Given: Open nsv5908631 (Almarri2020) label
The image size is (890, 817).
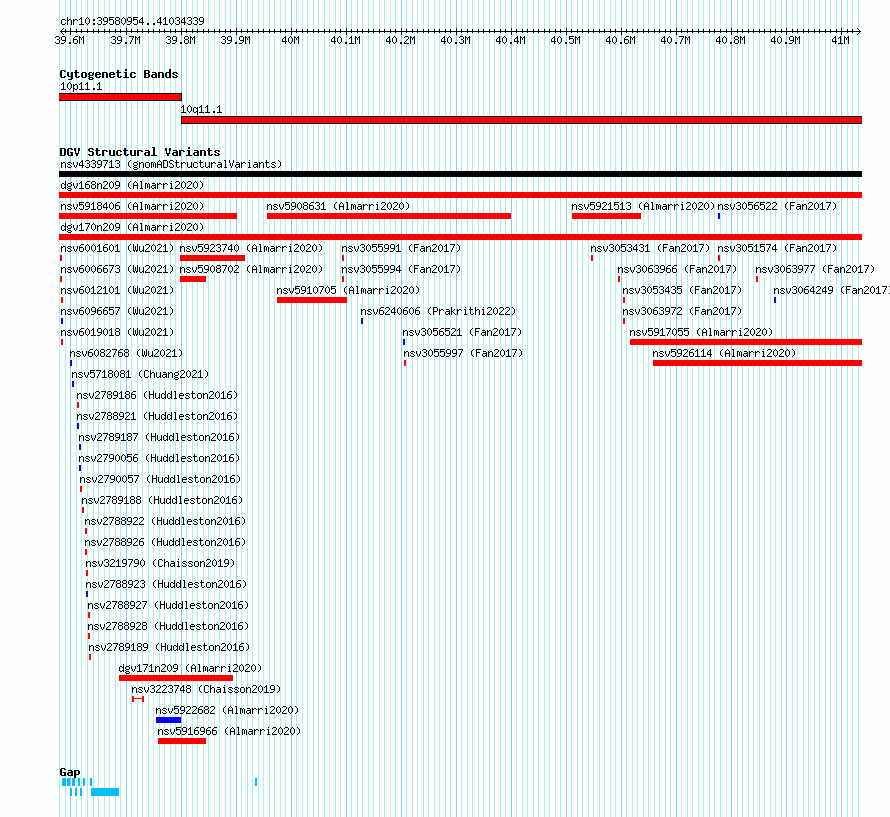Looking at the screenshot, I should pos(338,206).
